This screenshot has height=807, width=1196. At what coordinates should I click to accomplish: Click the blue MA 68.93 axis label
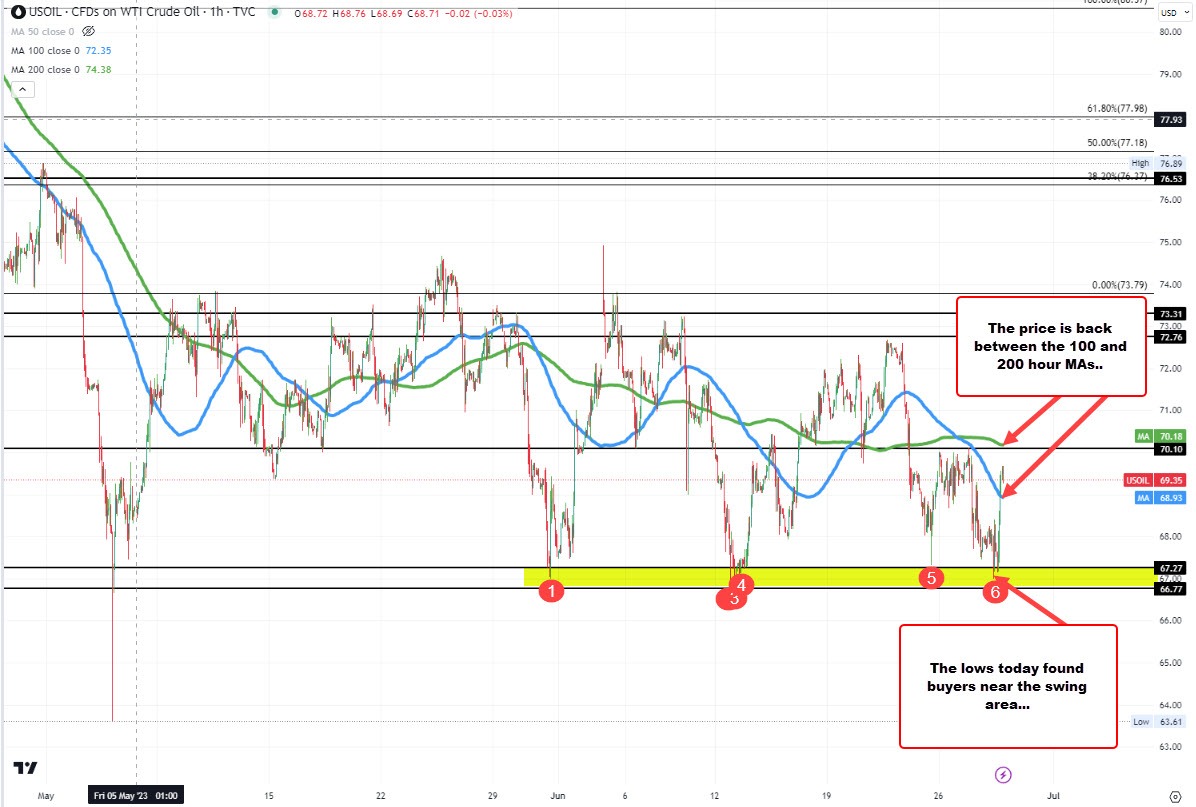tap(1160, 497)
